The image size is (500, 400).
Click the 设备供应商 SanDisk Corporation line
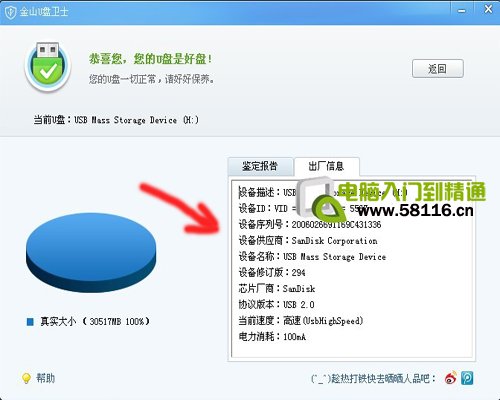308,240
